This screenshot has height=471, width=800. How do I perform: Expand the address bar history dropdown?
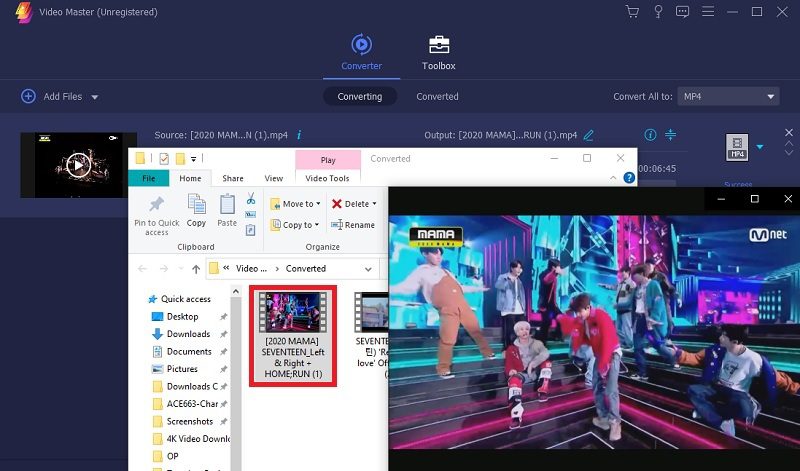click(368, 269)
